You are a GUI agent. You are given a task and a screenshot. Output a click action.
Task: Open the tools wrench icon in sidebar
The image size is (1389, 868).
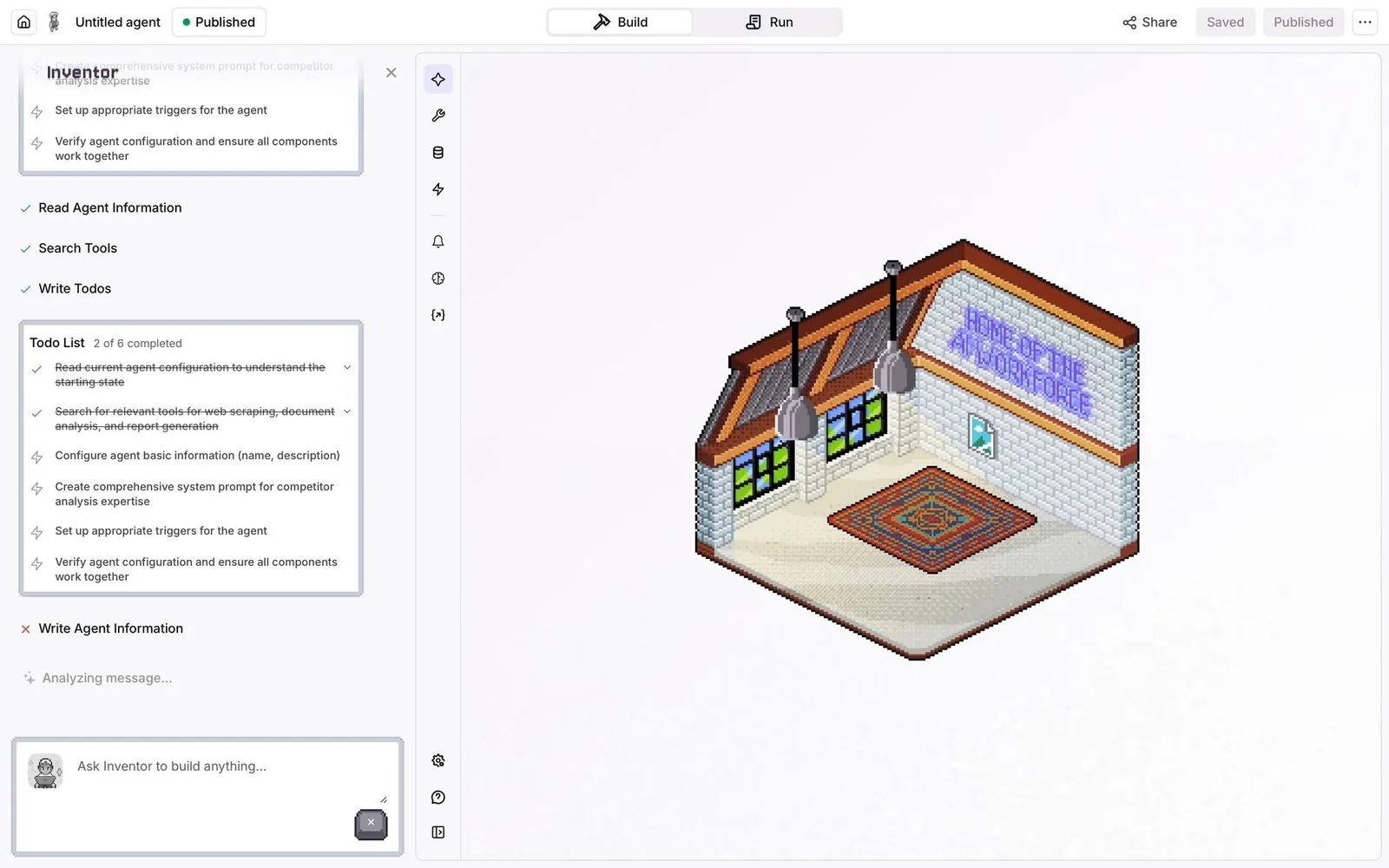point(438,116)
